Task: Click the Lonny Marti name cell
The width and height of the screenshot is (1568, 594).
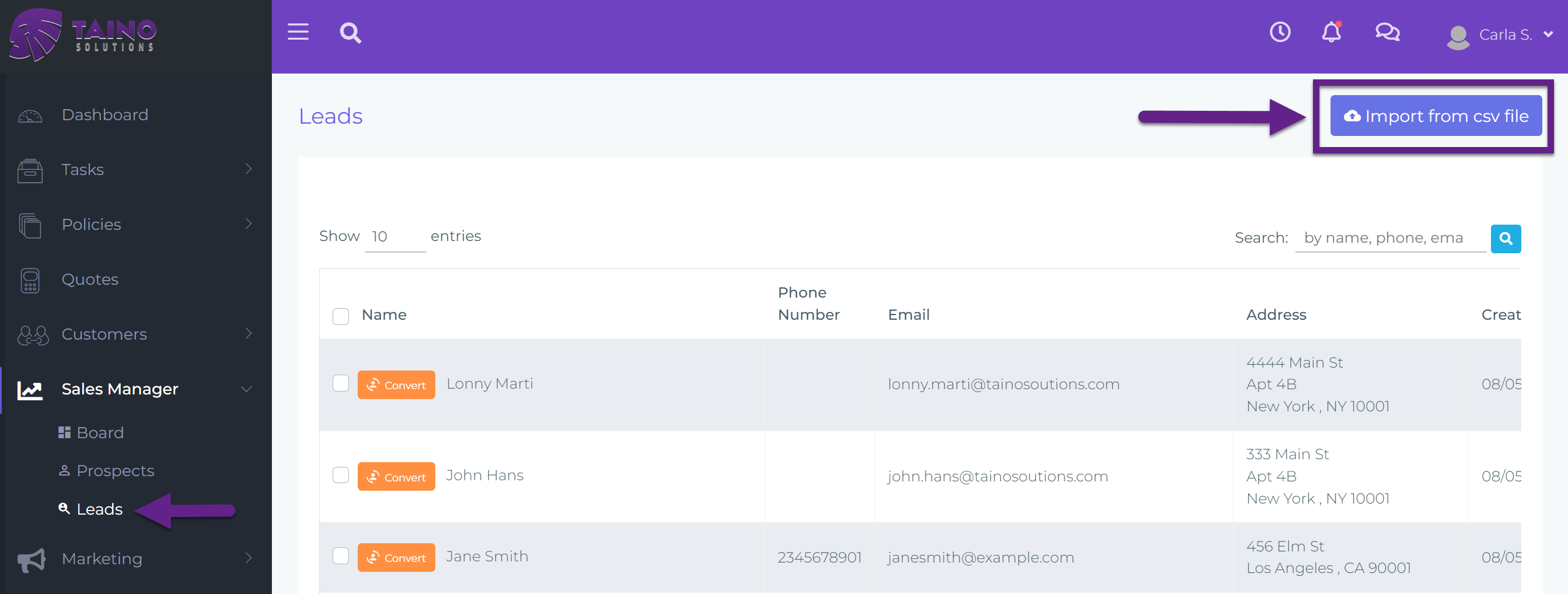Action: (x=490, y=384)
